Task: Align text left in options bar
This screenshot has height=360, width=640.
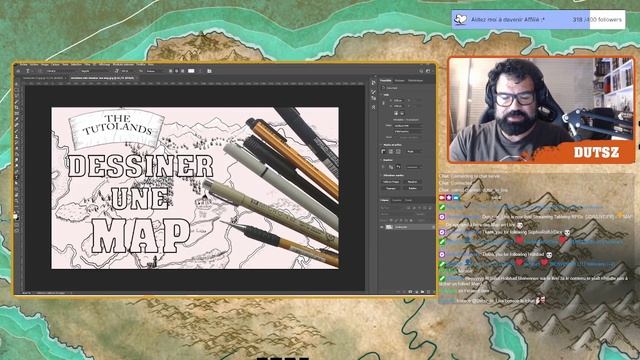Action: pos(170,71)
